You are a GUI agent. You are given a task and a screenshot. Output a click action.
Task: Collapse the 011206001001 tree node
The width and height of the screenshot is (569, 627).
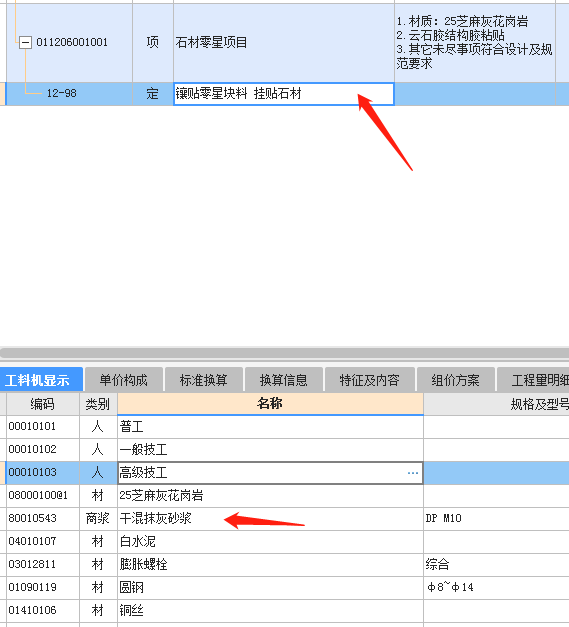pos(25,42)
